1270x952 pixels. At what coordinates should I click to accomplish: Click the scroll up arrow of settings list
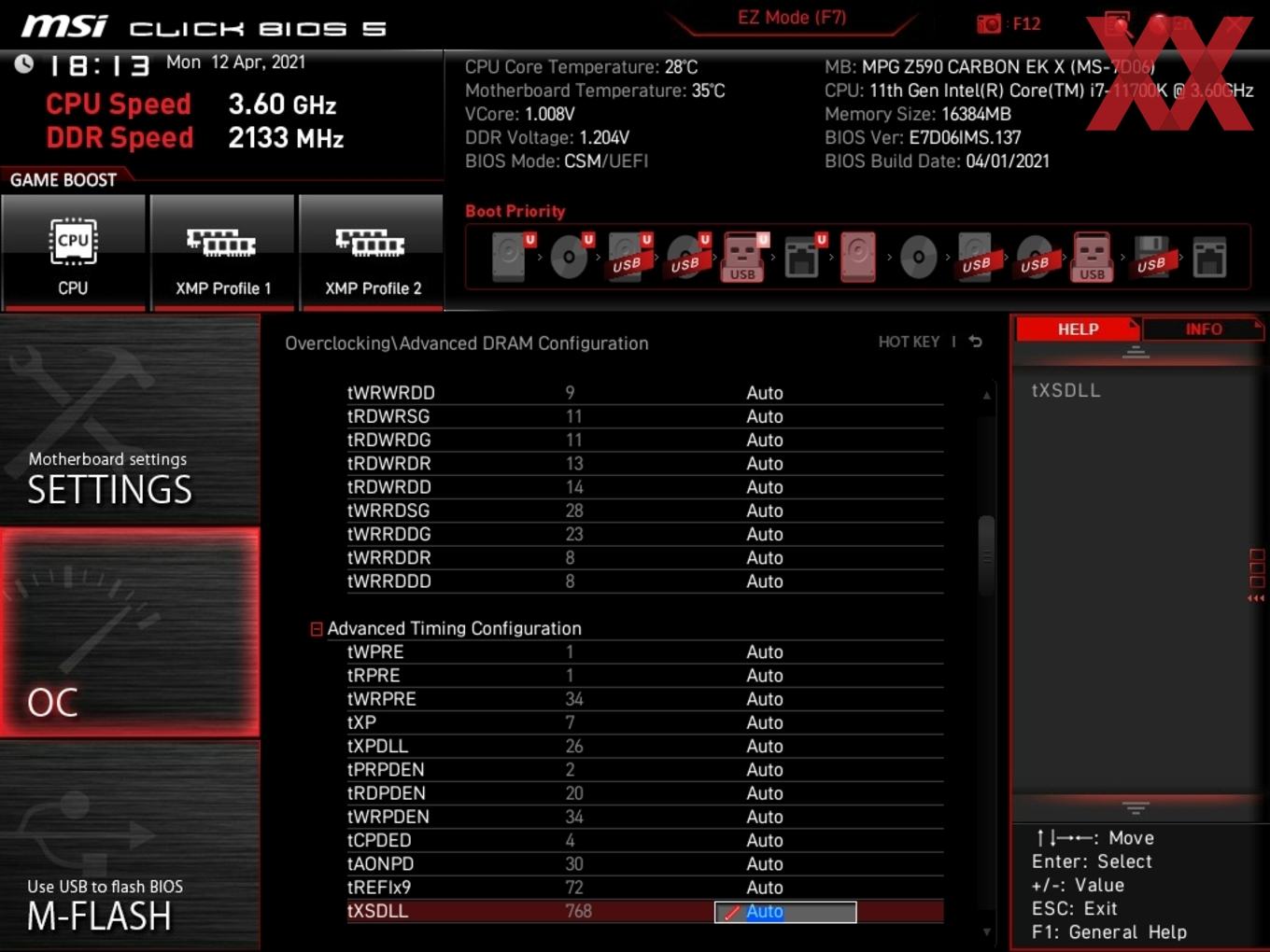(986, 396)
